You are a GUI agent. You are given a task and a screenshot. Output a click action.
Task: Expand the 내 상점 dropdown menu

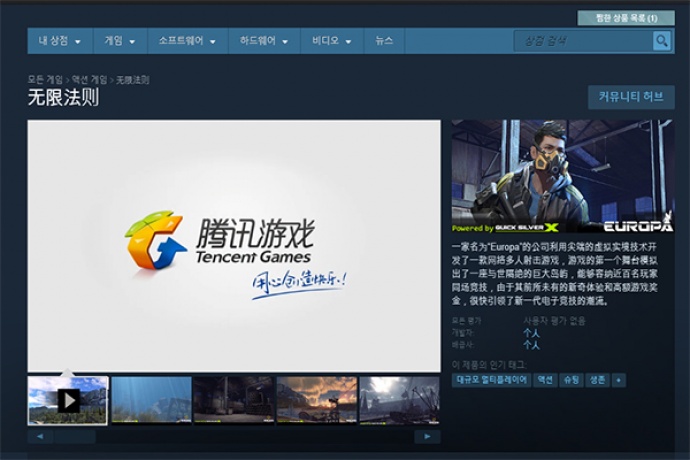59,41
